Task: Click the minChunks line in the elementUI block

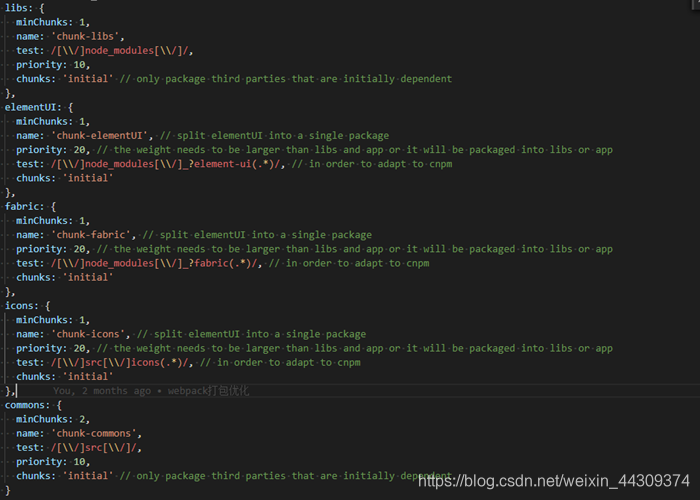Action: click(53, 121)
